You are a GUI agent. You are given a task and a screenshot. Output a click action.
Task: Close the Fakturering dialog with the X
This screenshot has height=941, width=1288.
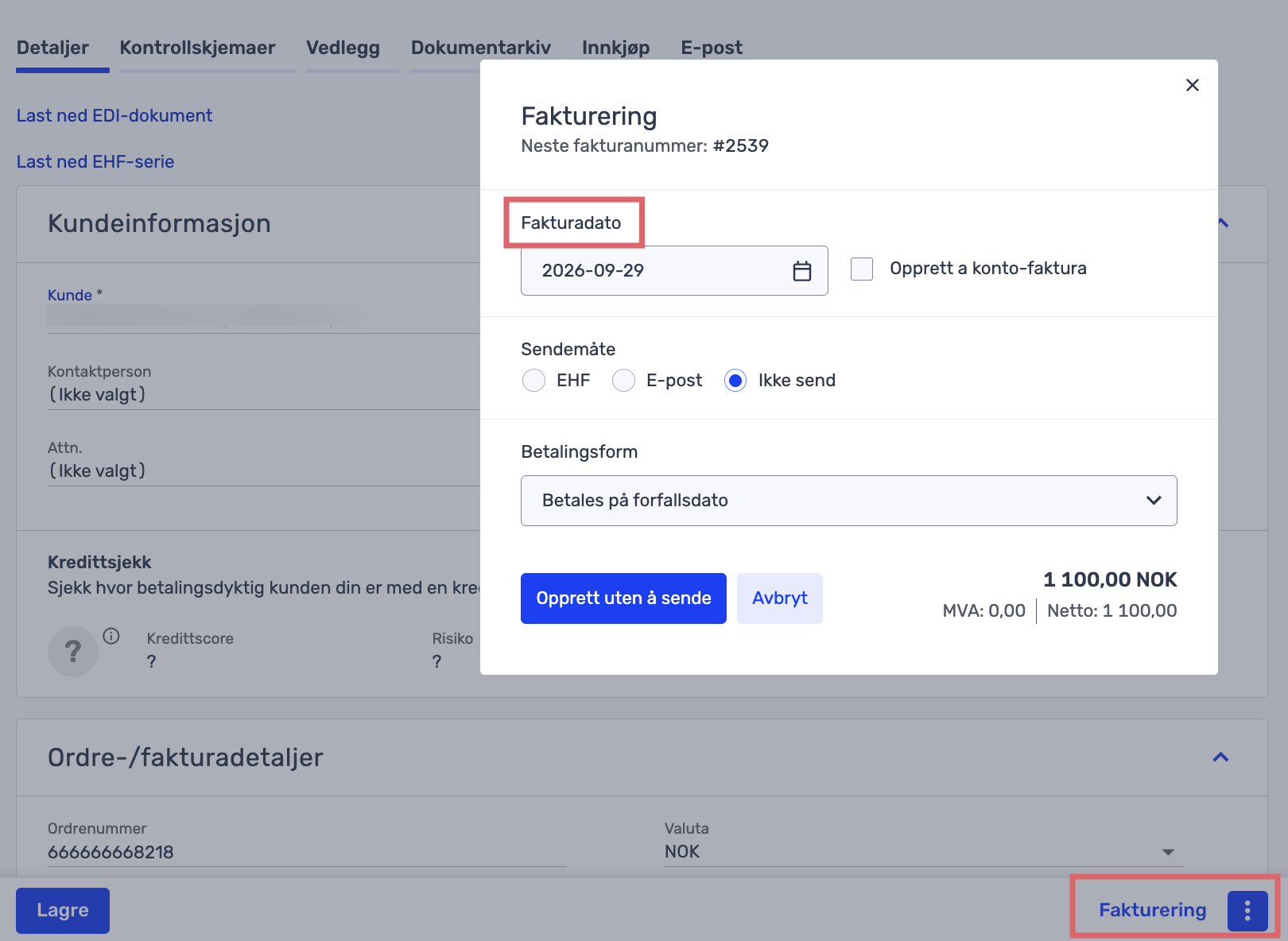click(1192, 85)
